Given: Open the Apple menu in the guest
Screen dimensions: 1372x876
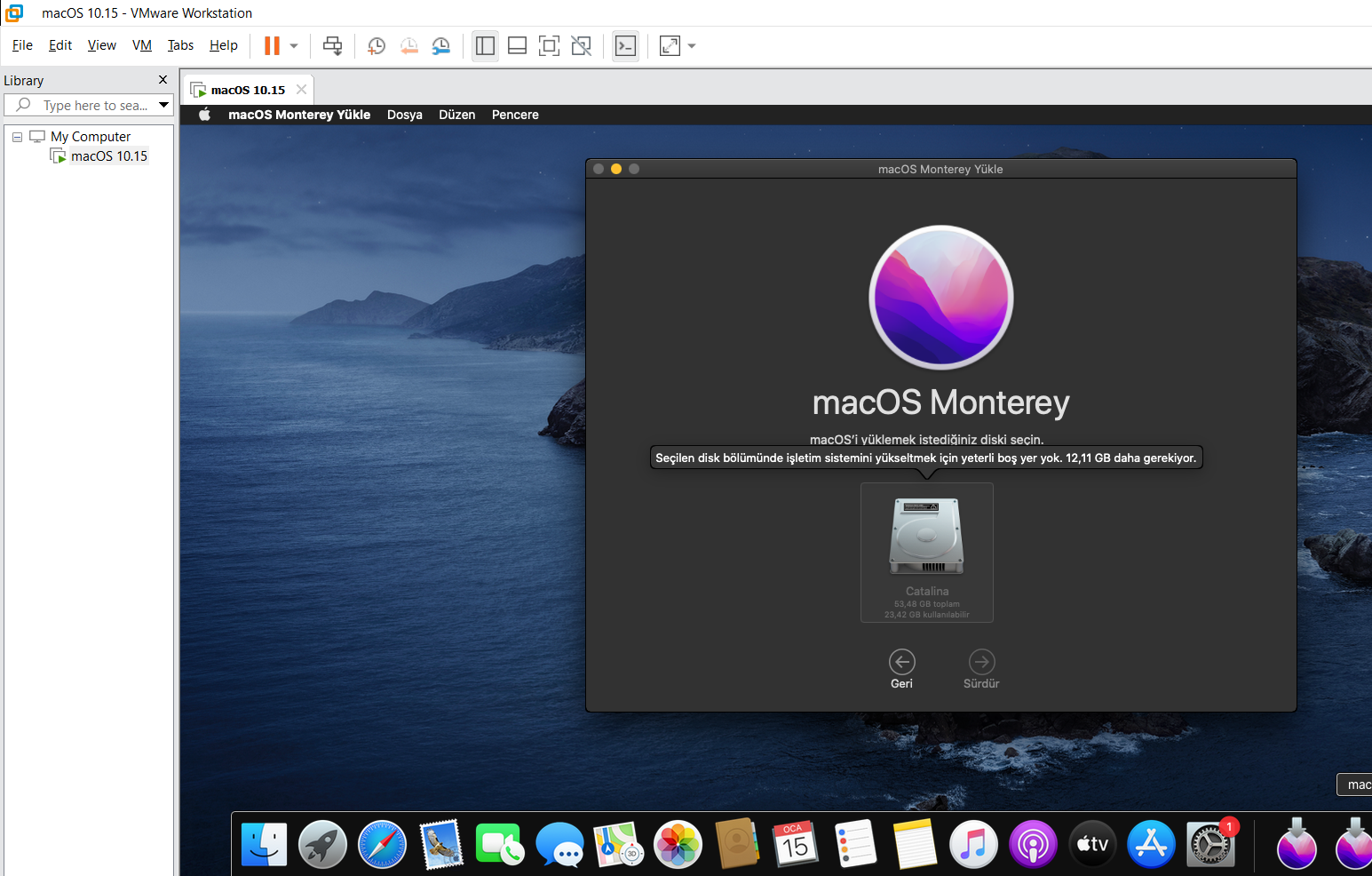Looking at the screenshot, I should [x=204, y=115].
